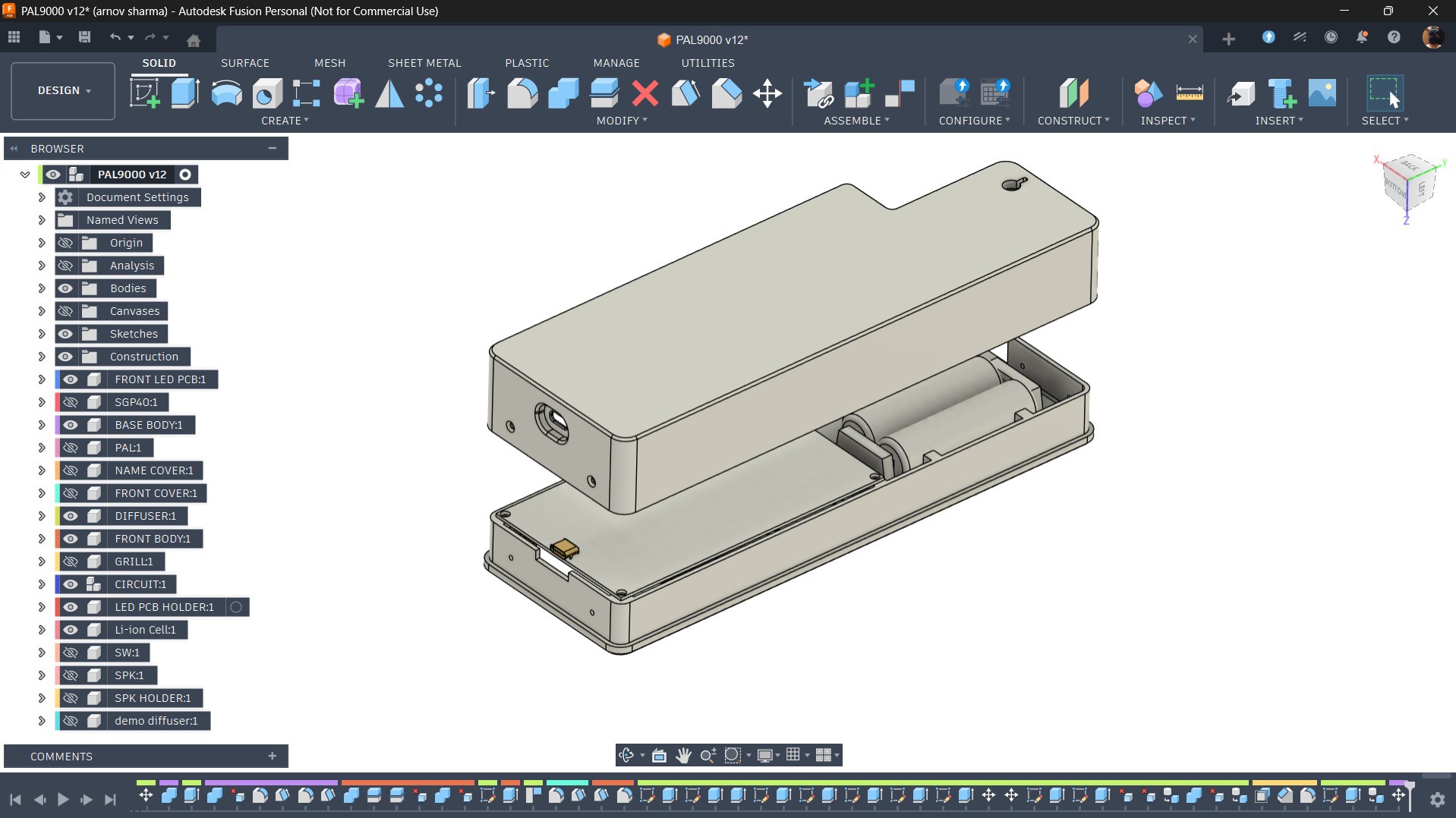Expand the BASE BODY:1 tree node
The height and width of the screenshot is (818, 1456).
[42, 425]
